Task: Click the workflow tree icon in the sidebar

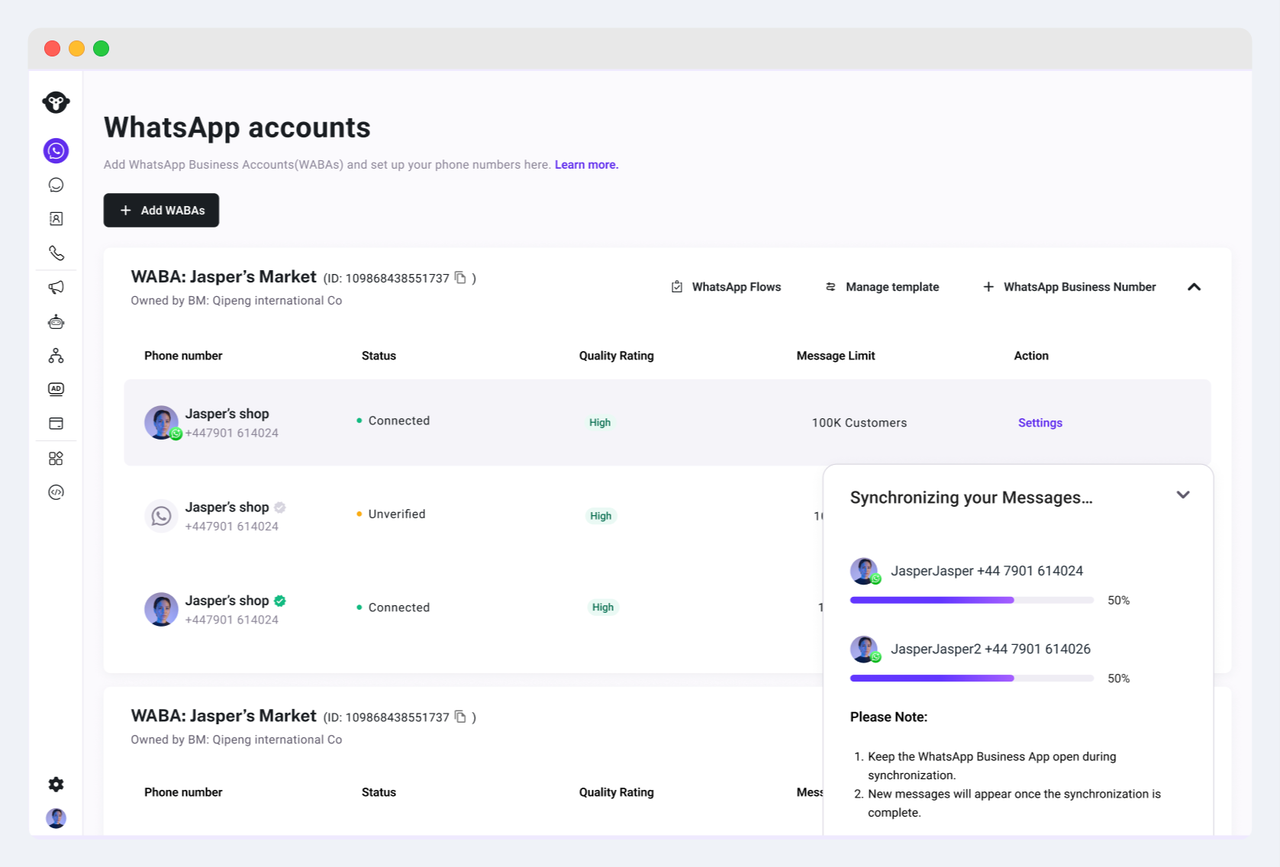Action: coord(56,355)
